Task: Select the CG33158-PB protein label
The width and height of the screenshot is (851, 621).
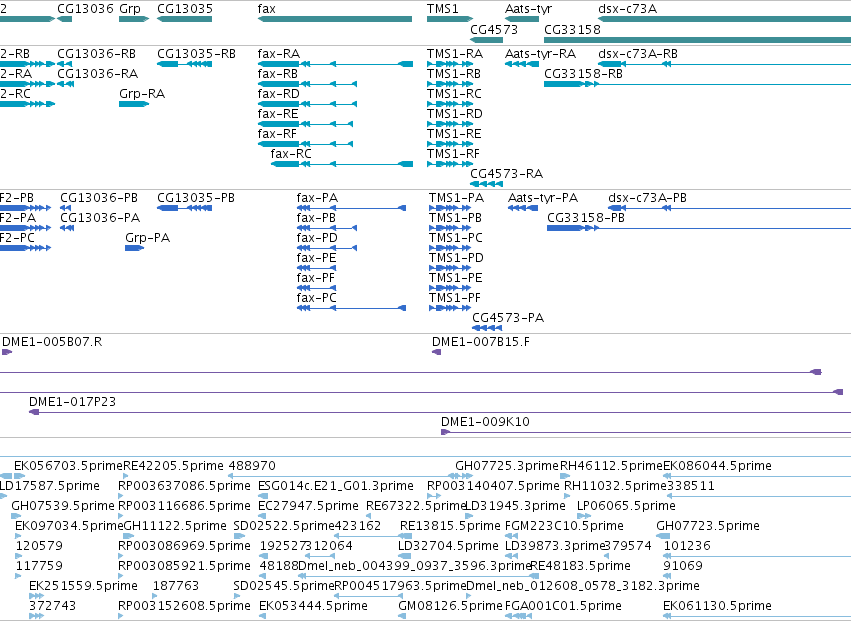Action: [x=586, y=218]
